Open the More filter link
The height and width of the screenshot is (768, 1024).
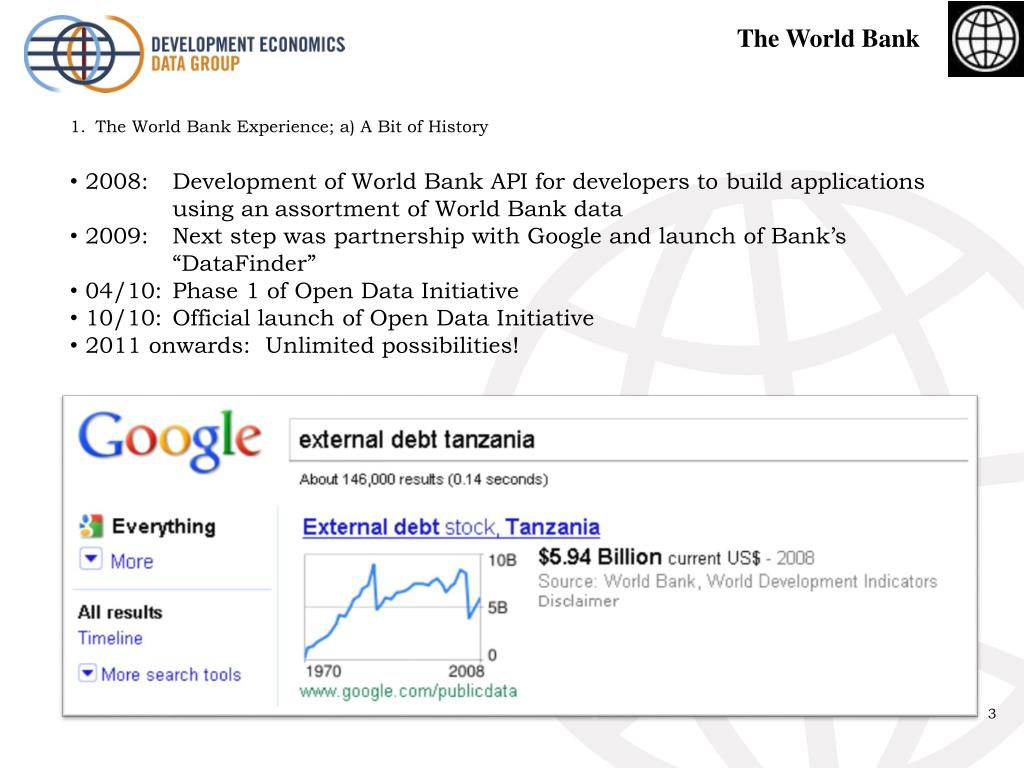(x=131, y=561)
